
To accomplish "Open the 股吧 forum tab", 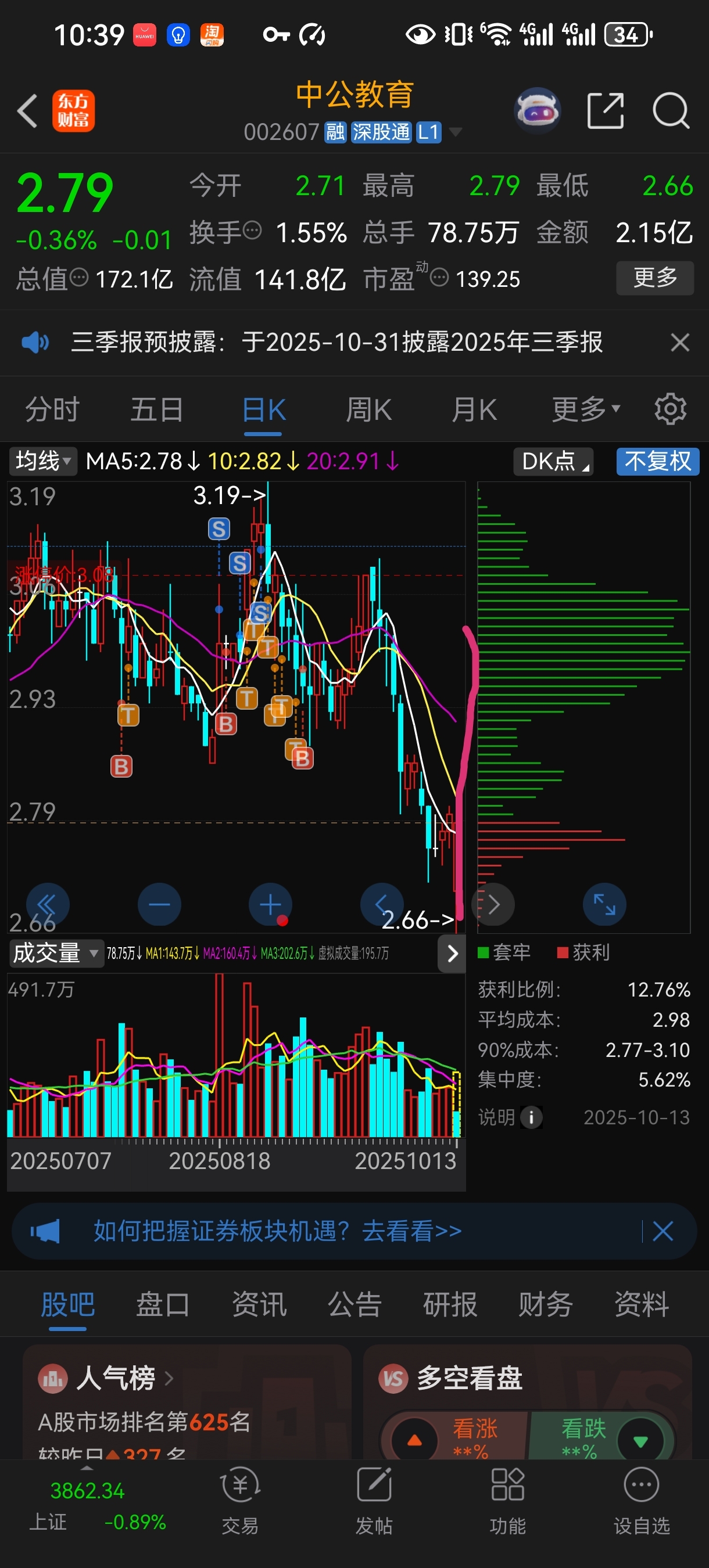I will tap(67, 1304).
